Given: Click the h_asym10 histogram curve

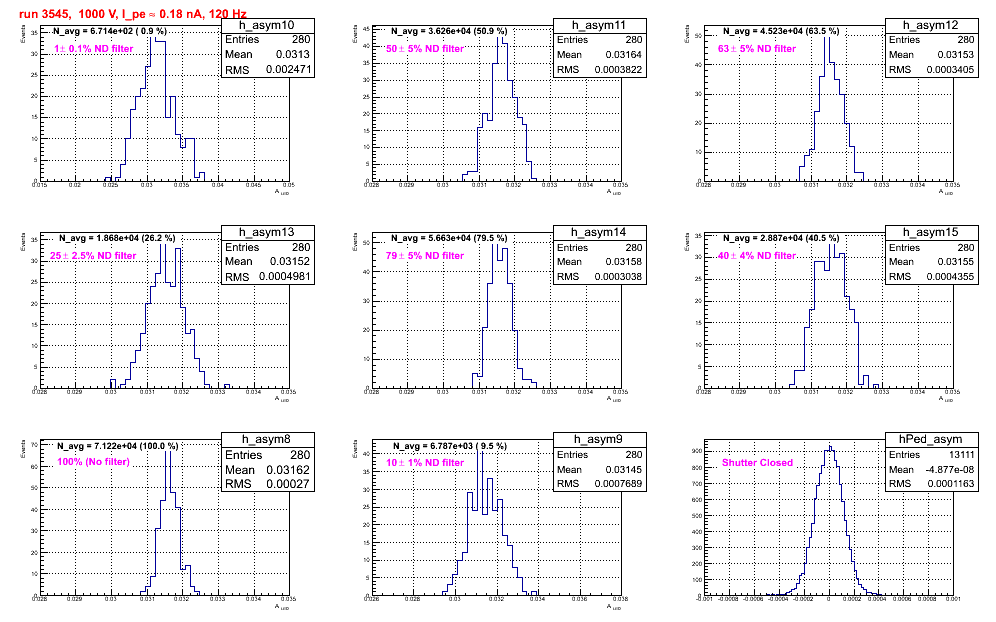Looking at the screenshot, I should click(x=154, y=109).
